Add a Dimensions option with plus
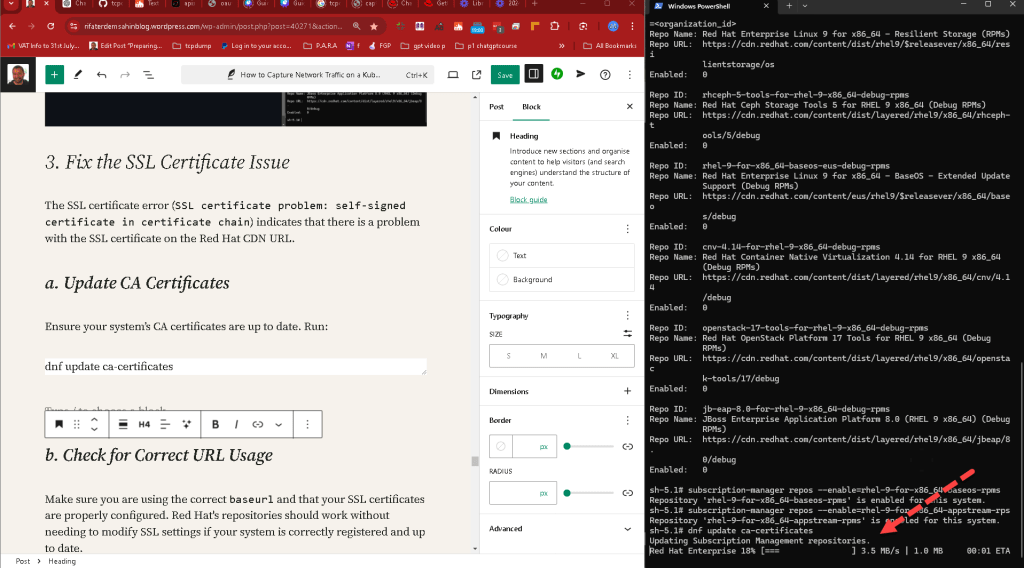 628,391
